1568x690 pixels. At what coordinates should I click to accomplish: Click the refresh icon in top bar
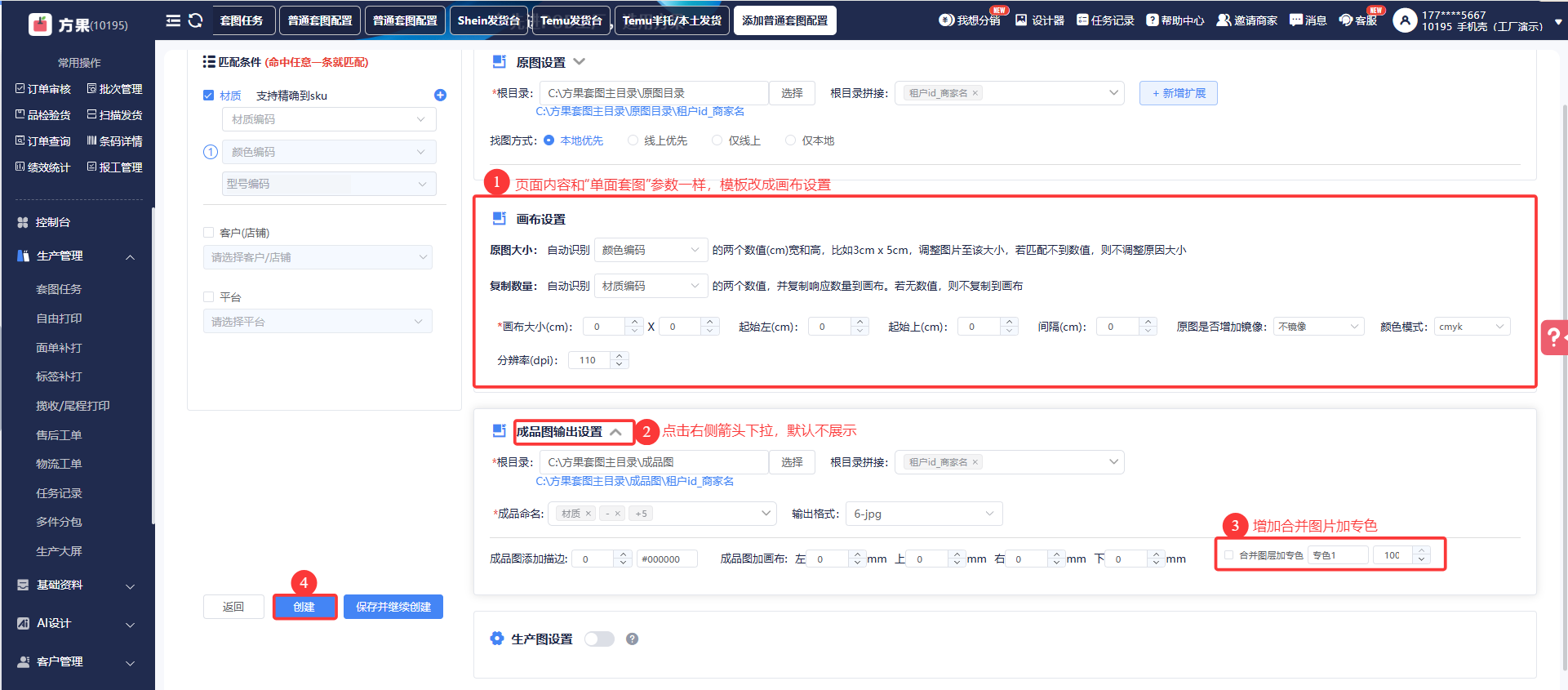195,20
